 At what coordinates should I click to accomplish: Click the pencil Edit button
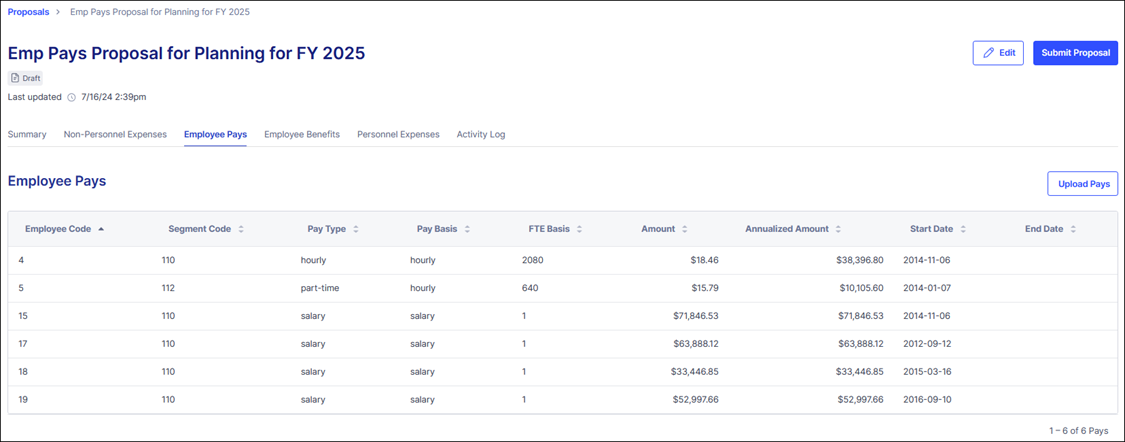click(997, 53)
